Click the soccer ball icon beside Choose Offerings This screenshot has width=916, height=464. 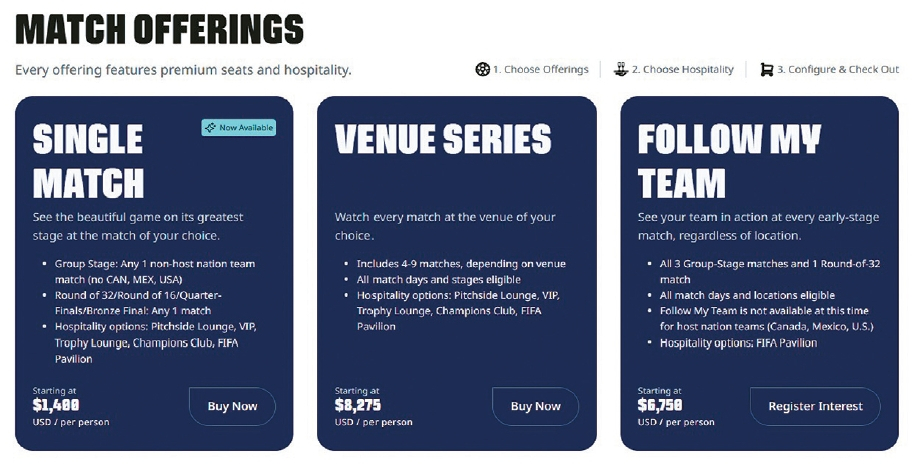point(483,70)
